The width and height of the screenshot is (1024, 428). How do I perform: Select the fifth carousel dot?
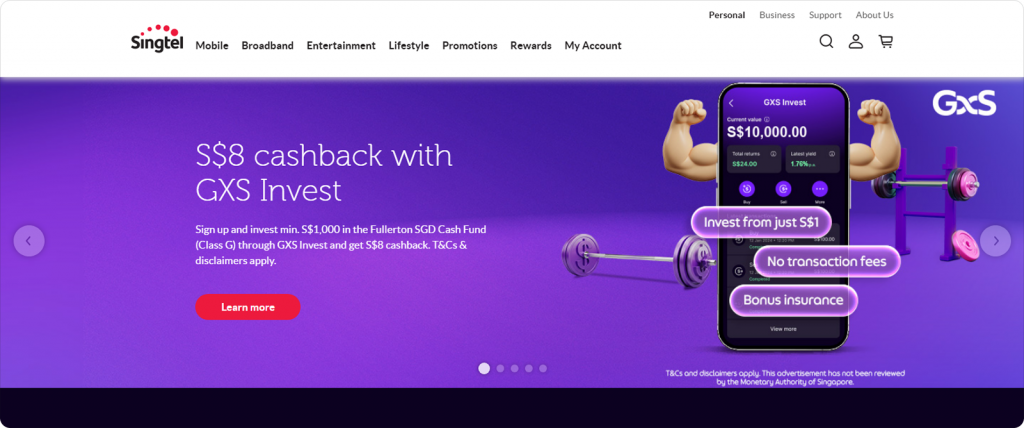tap(543, 369)
